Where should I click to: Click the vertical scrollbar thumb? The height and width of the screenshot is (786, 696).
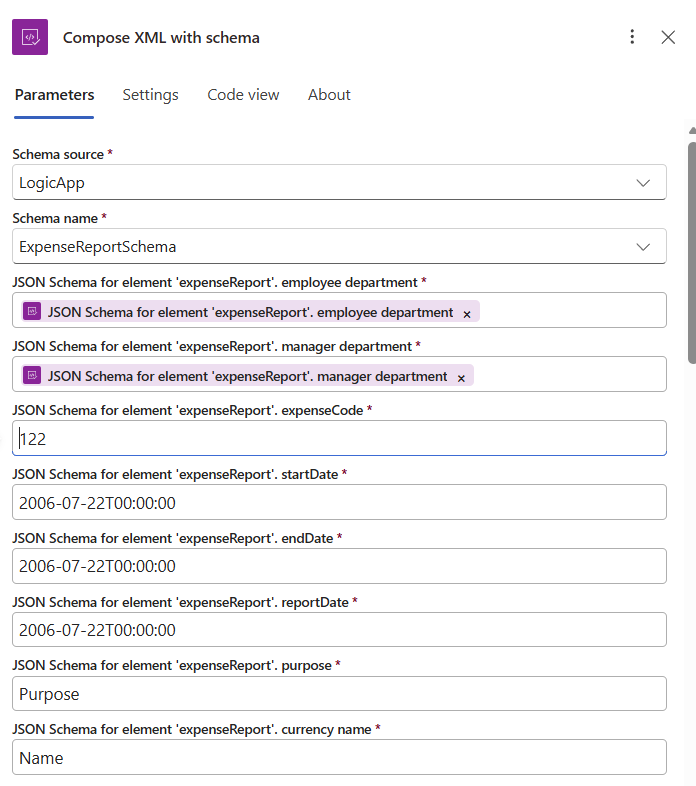(x=691, y=250)
